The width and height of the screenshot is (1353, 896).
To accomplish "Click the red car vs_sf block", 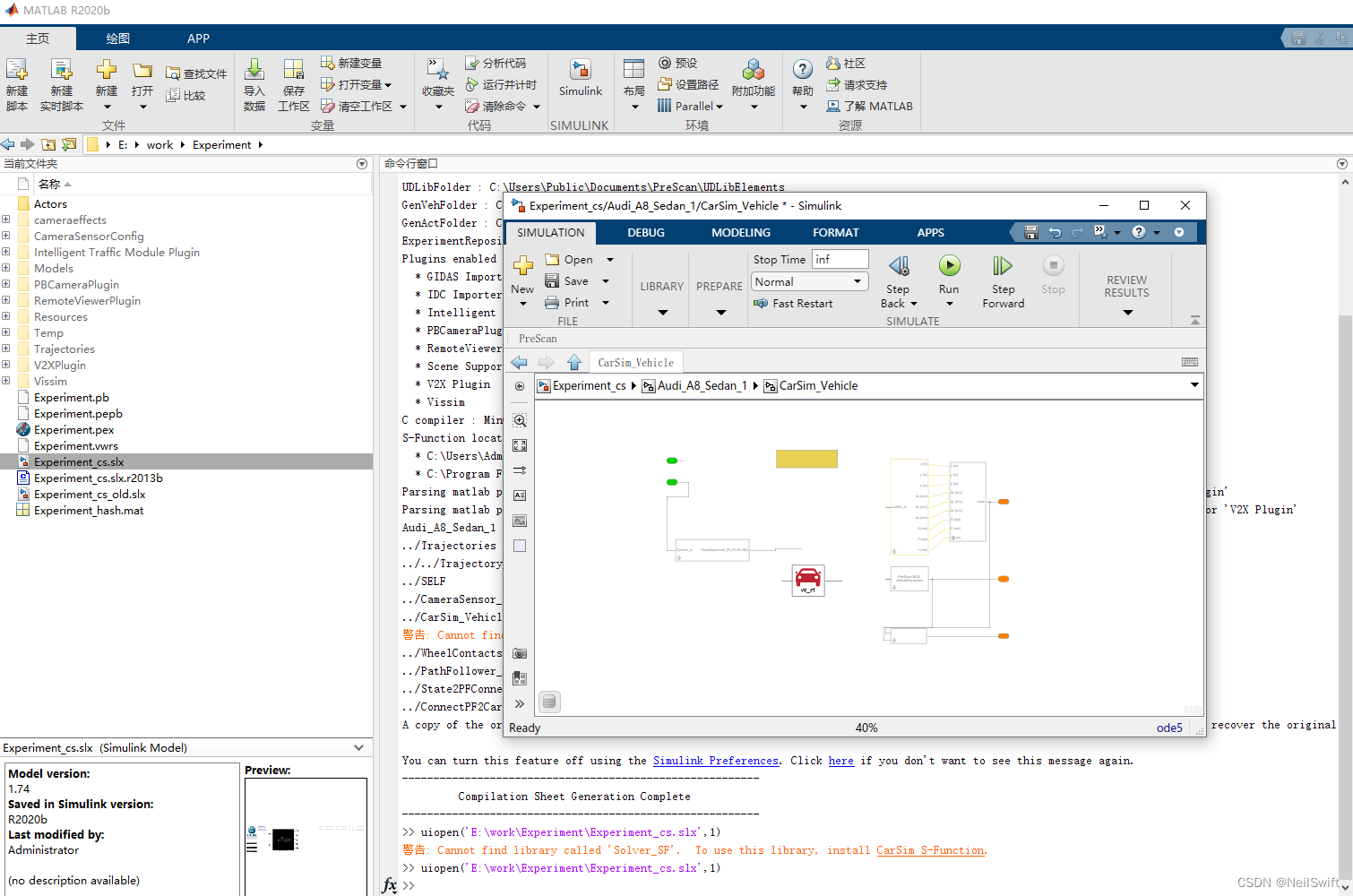I will [x=808, y=580].
